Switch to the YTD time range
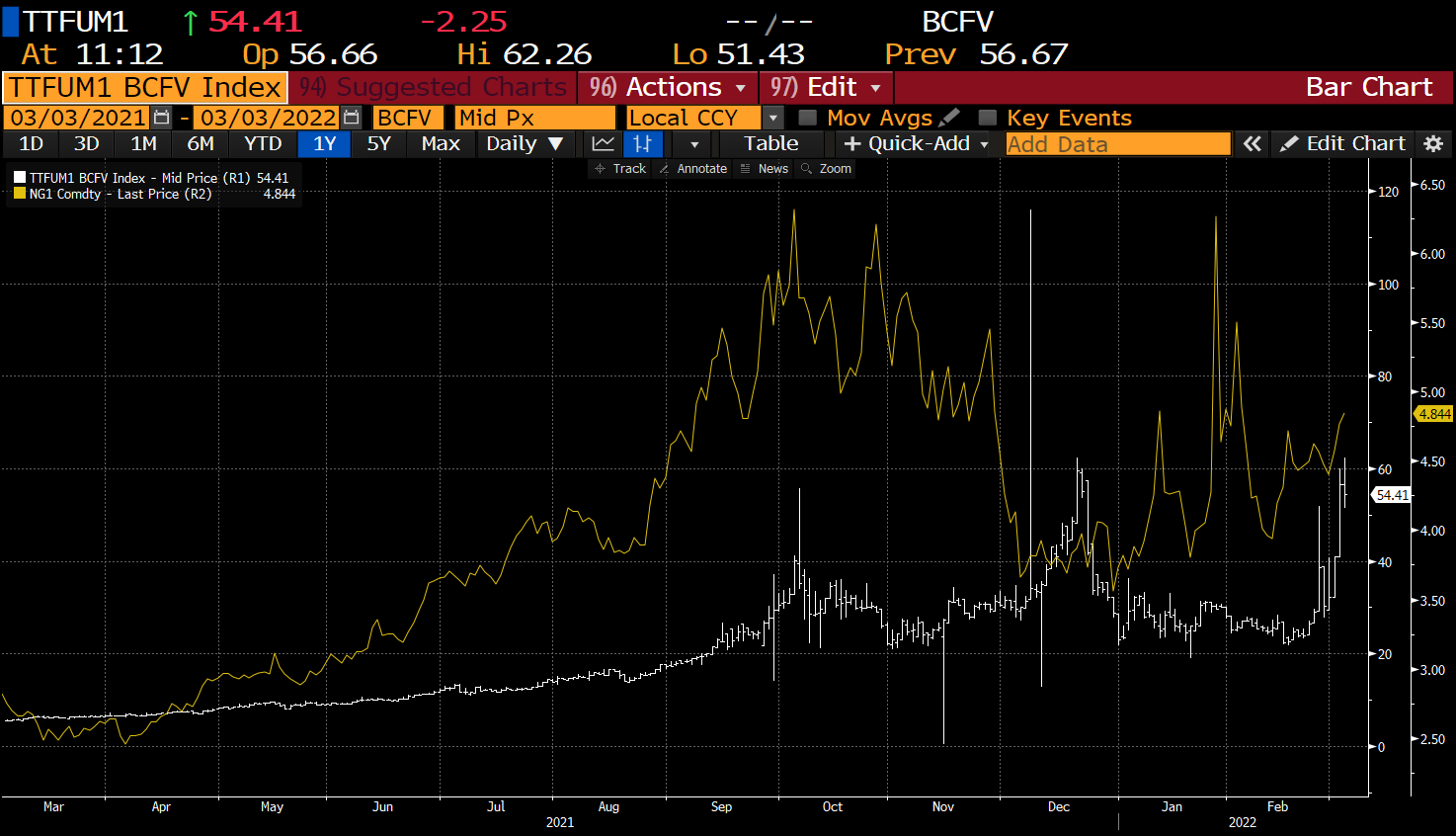Screen dimensions: 1456x836 [x=263, y=143]
